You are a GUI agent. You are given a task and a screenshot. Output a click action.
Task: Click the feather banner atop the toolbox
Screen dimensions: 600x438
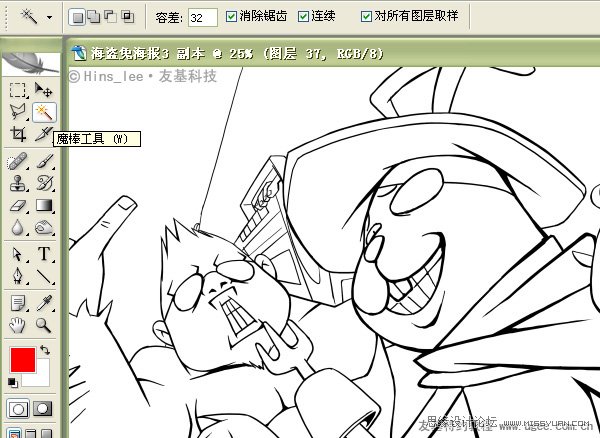click(x=31, y=63)
